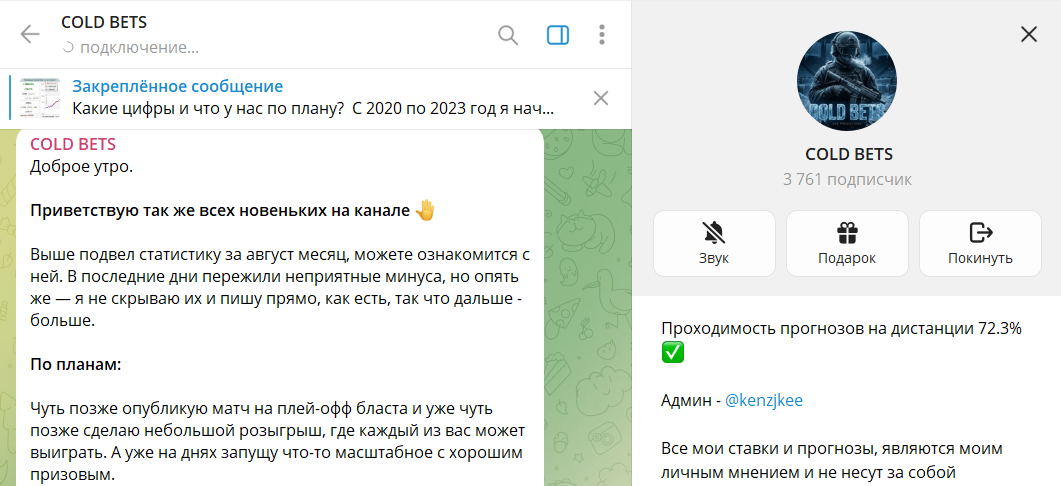
Task: Go back using the left arrow icon
Action: pyautogui.click(x=30, y=35)
